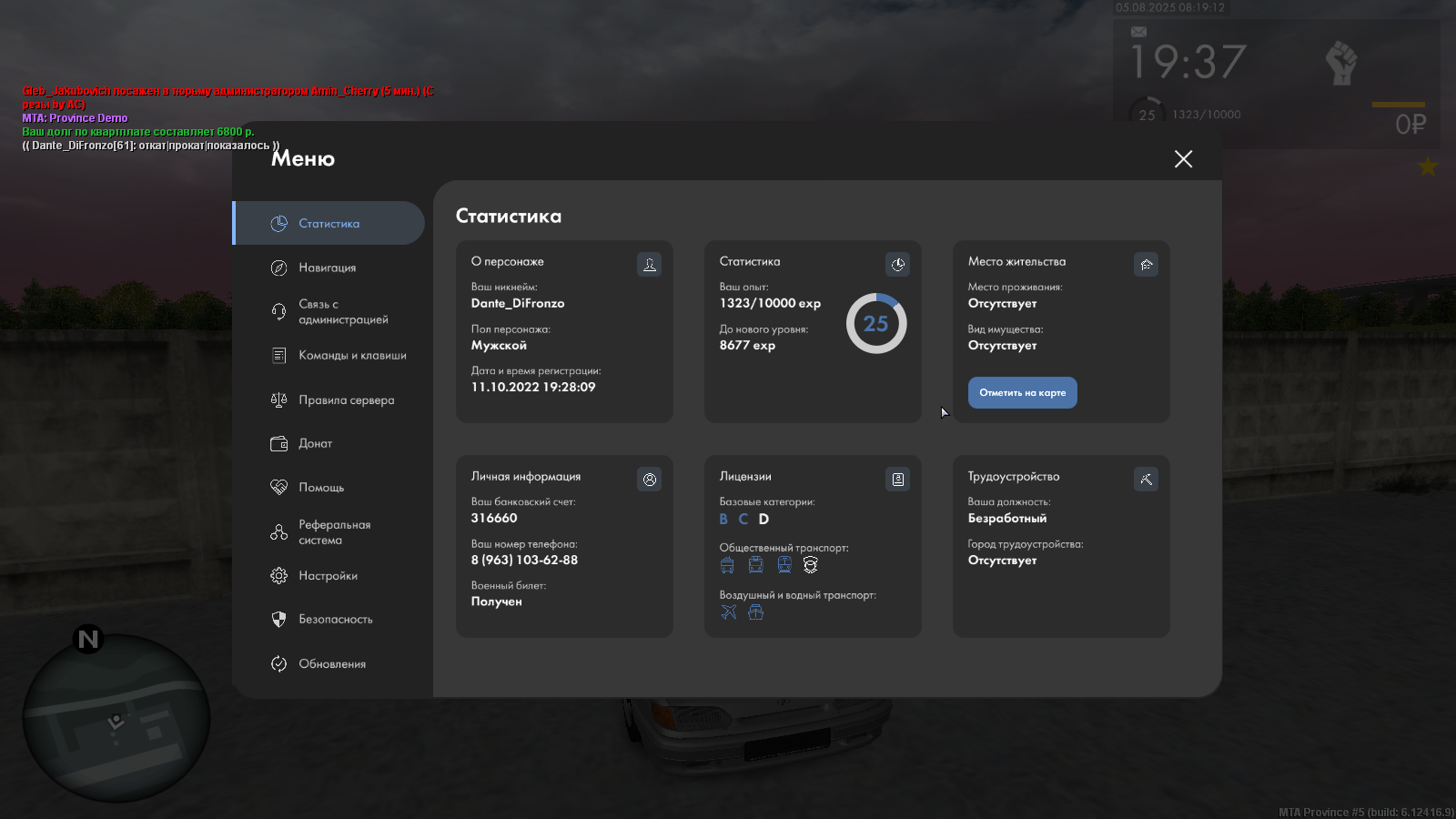Go to Правила сервера section
The height and width of the screenshot is (819, 1456).
click(346, 400)
